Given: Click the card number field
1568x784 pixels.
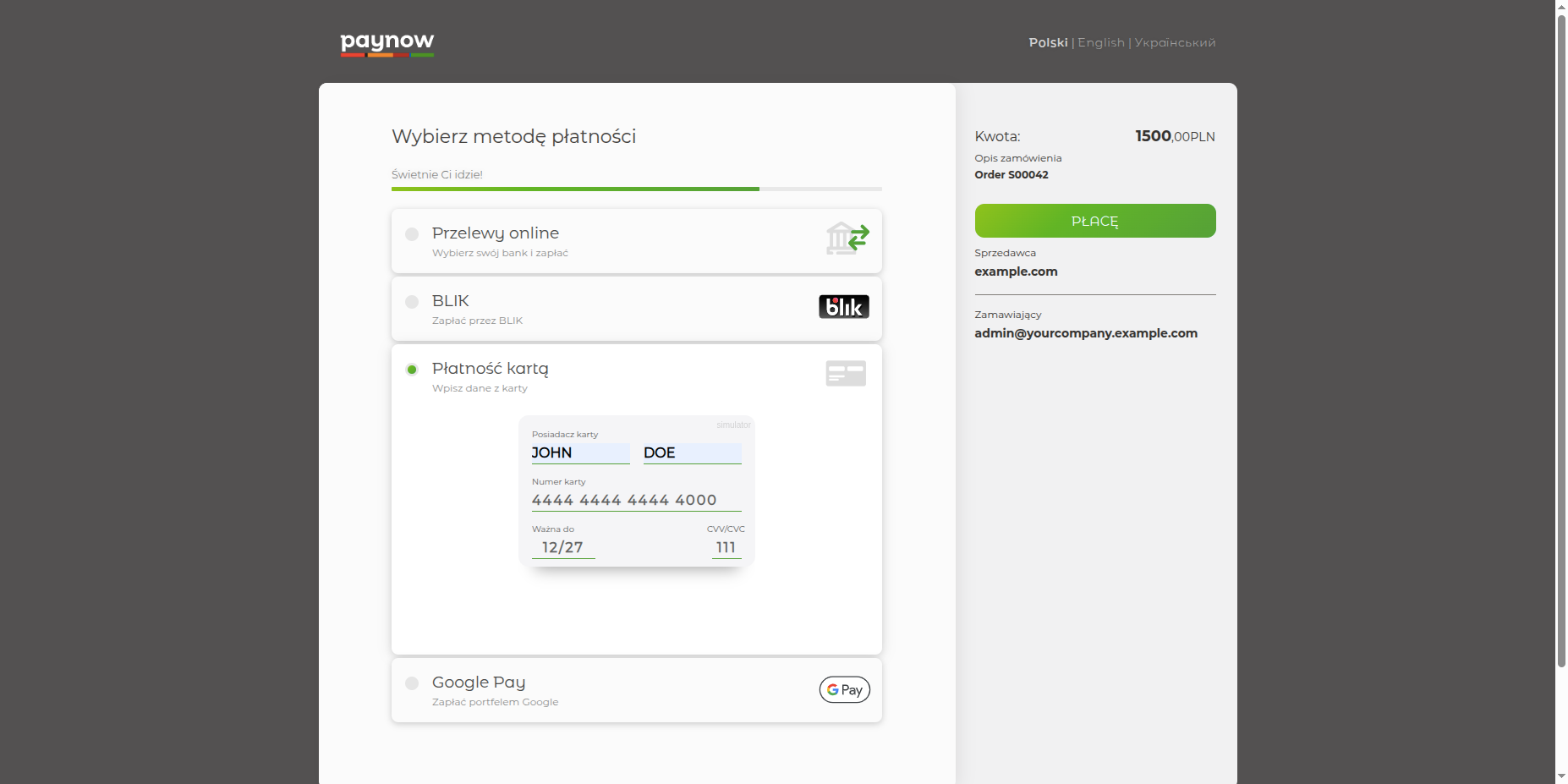Looking at the screenshot, I should click(x=636, y=501).
